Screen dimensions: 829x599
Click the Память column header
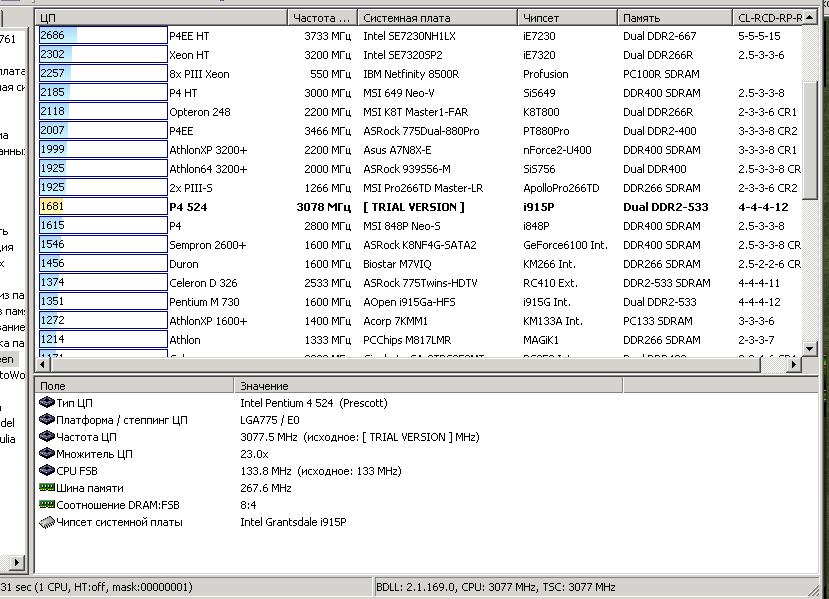[673, 18]
